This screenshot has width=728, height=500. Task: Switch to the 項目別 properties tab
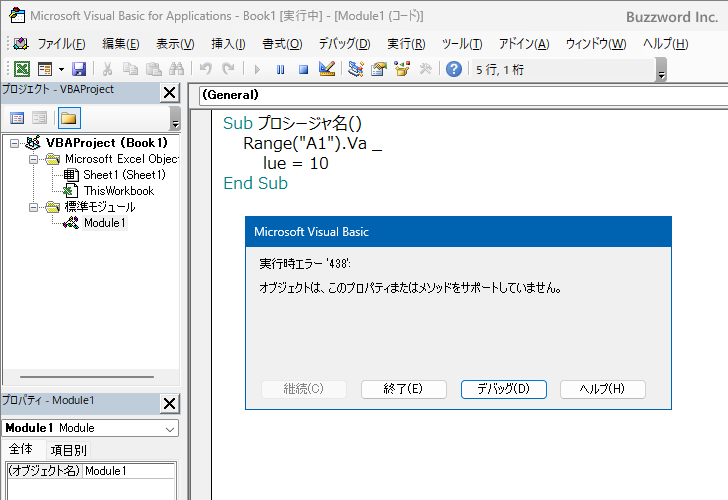tap(68, 450)
